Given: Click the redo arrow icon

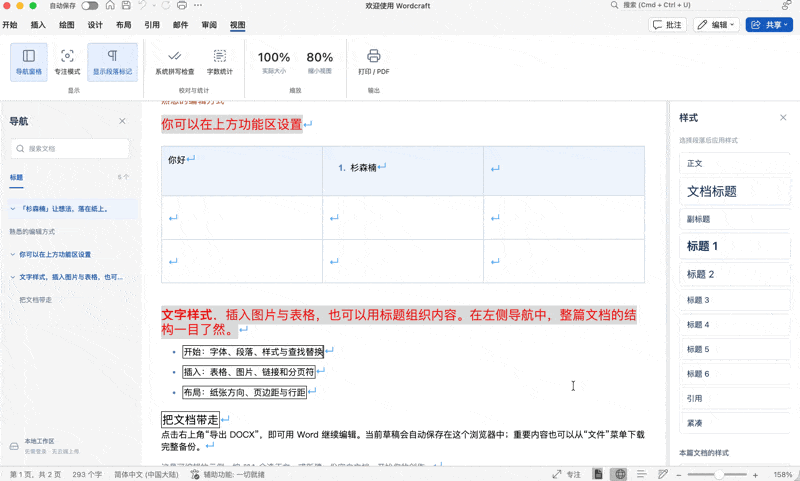Looking at the screenshot, I should pyautogui.click(x=166, y=6).
